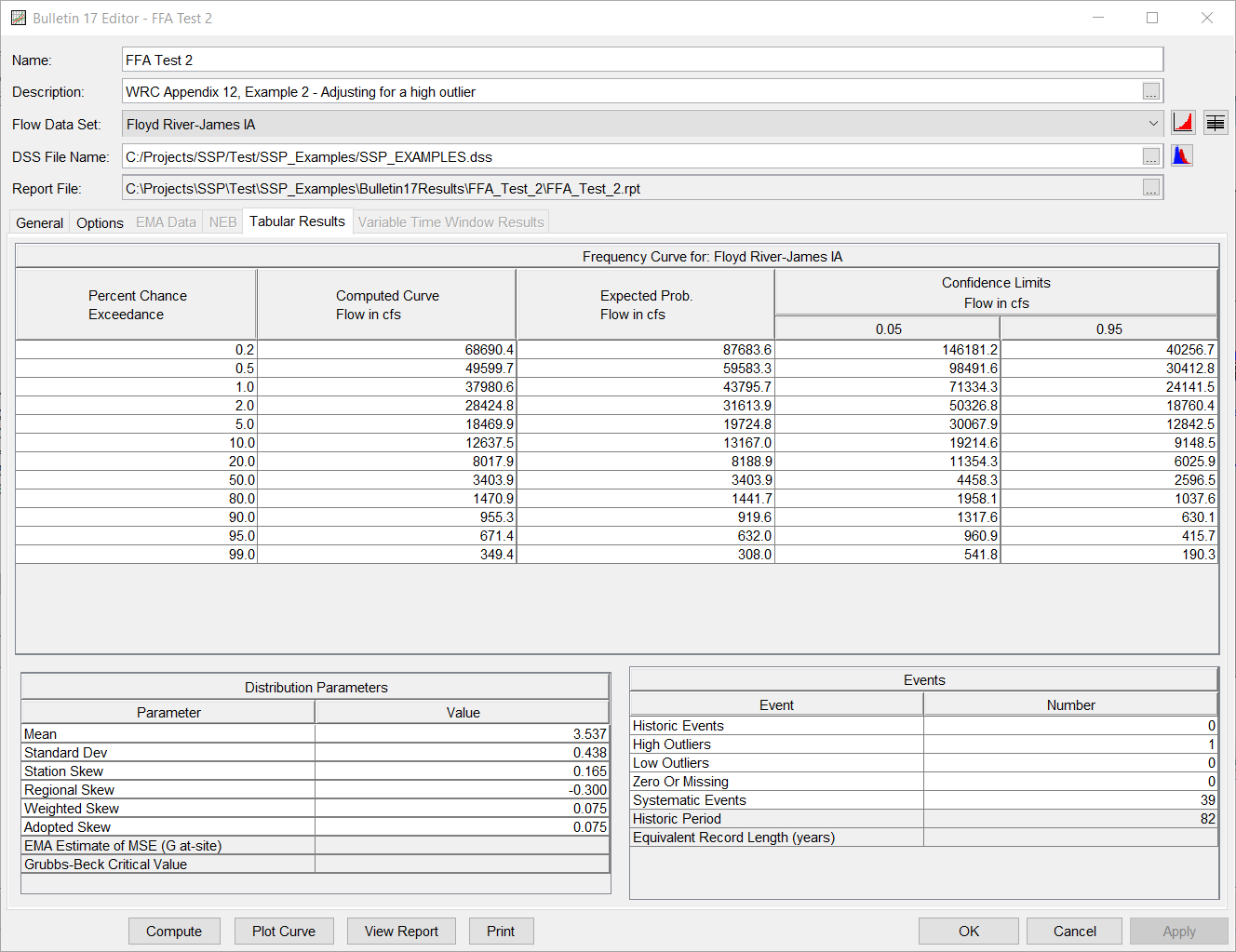Select computed curve value 68690.4

tap(387, 350)
